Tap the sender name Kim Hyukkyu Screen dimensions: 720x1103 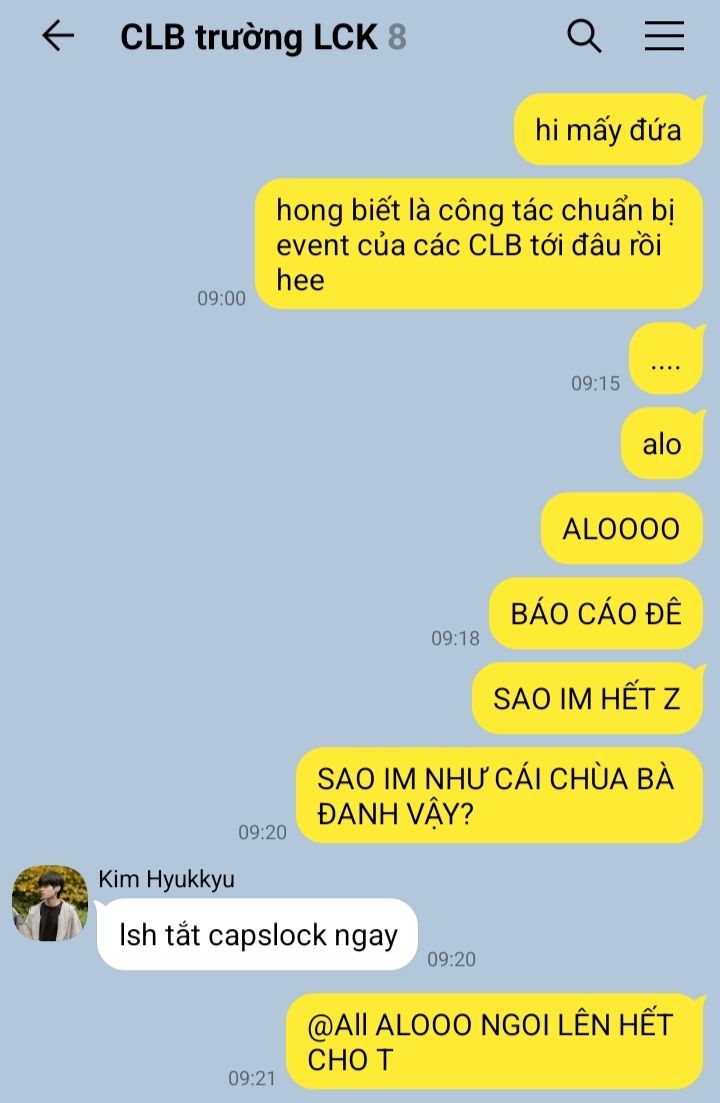click(x=167, y=879)
